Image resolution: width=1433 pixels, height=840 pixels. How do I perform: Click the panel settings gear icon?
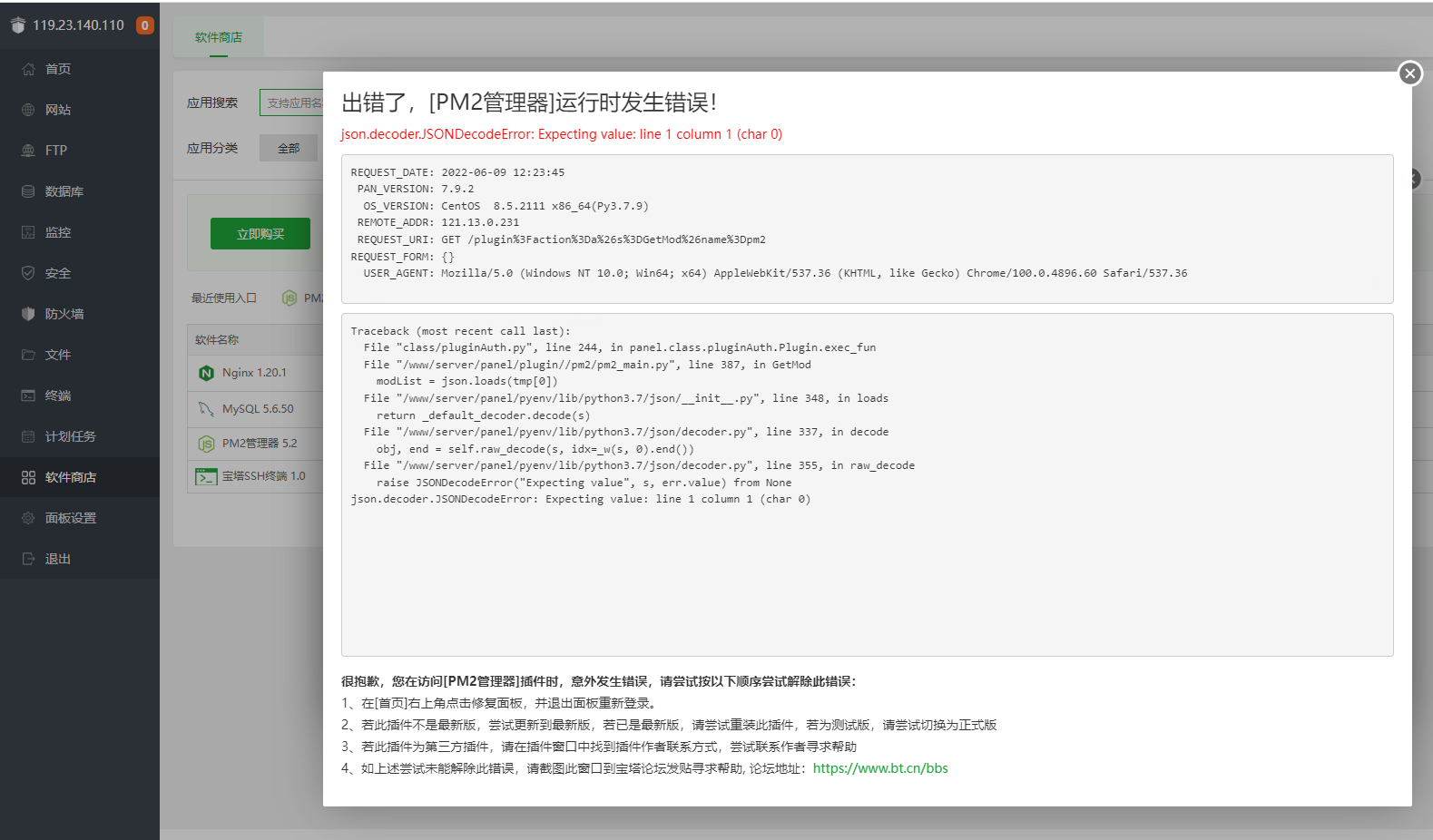click(28, 518)
